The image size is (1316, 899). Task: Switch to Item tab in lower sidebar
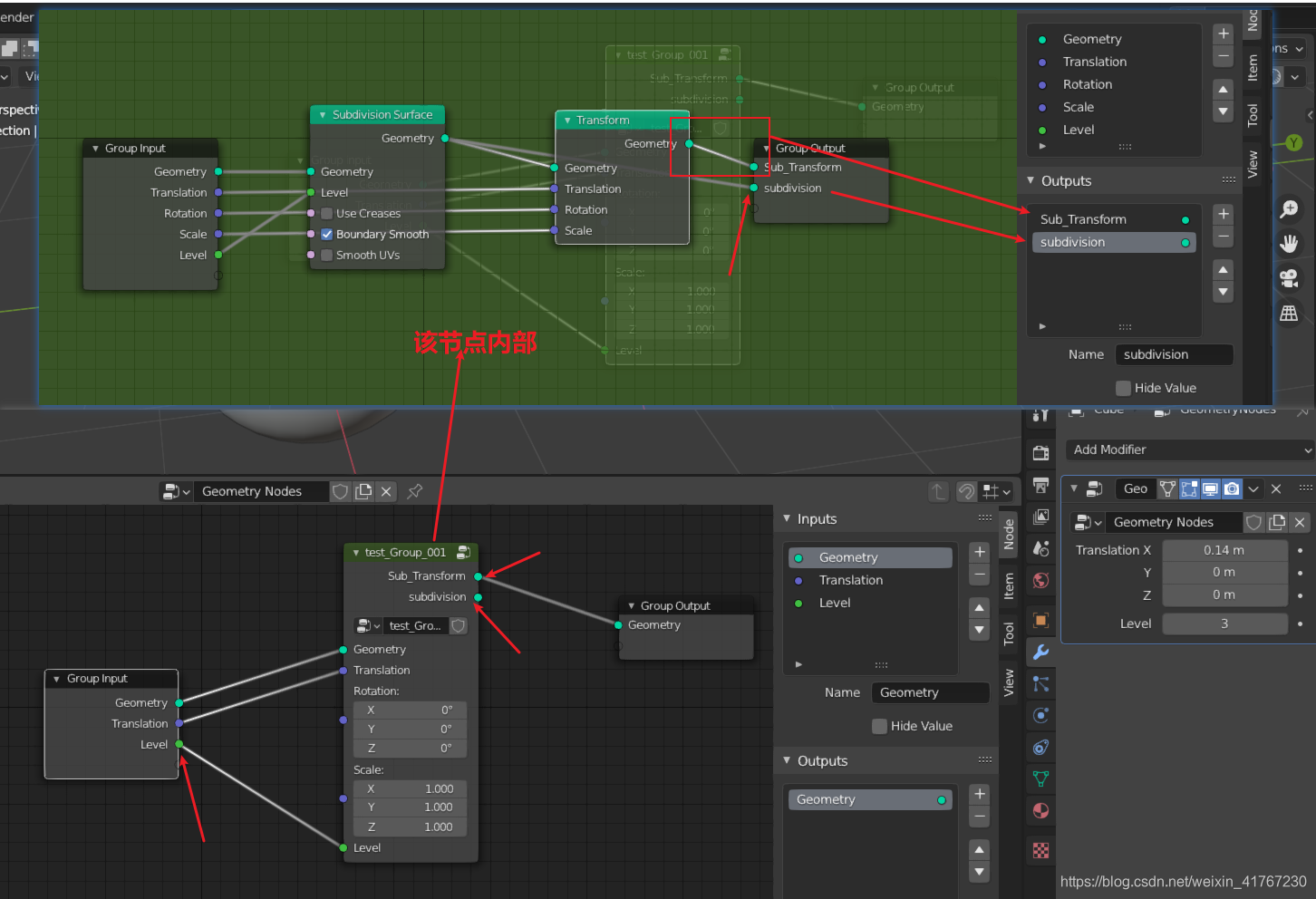tap(1008, 585)
